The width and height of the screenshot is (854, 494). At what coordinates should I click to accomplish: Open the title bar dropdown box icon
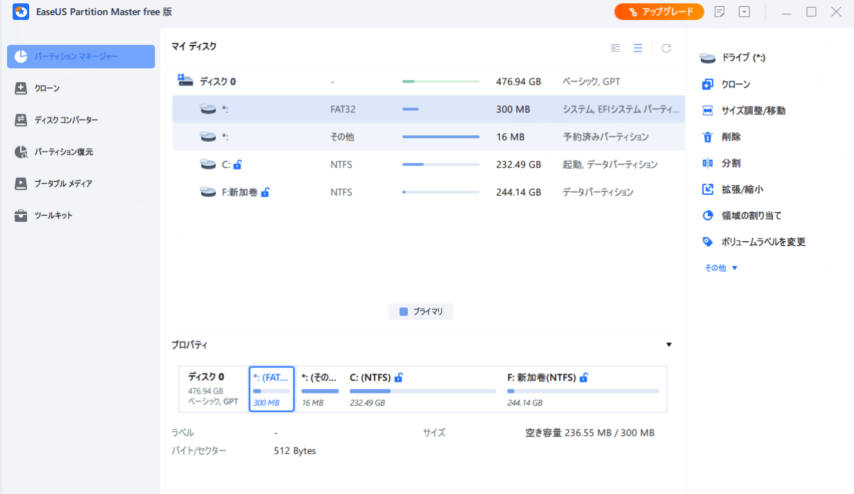pos(744,11)
